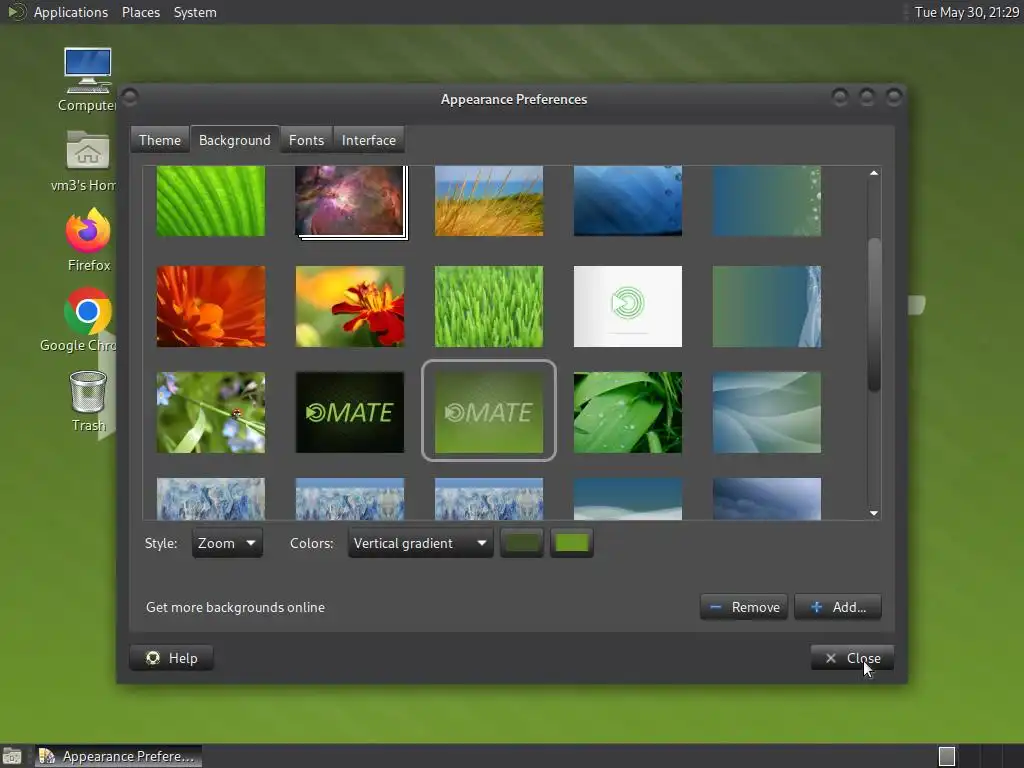This screenshot has height=768, width=1024.
Task: Click the window menu button in dialog title bar
Action: click(x=130, y=97)
